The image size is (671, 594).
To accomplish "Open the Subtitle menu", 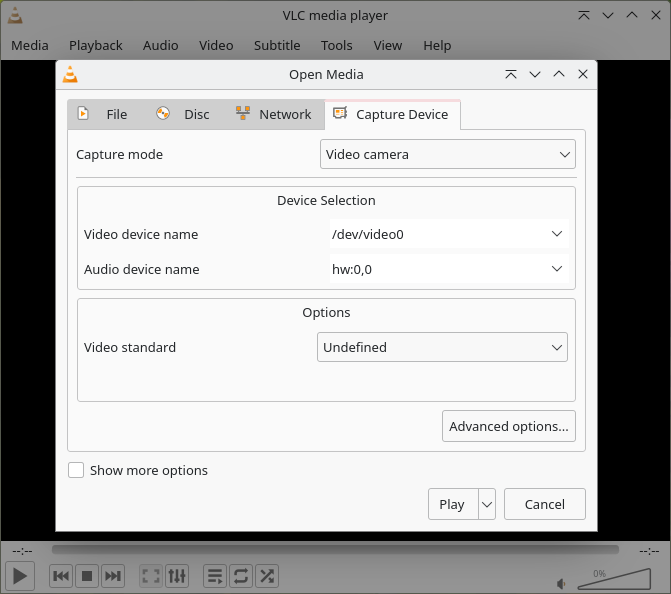I will point(277,45).
